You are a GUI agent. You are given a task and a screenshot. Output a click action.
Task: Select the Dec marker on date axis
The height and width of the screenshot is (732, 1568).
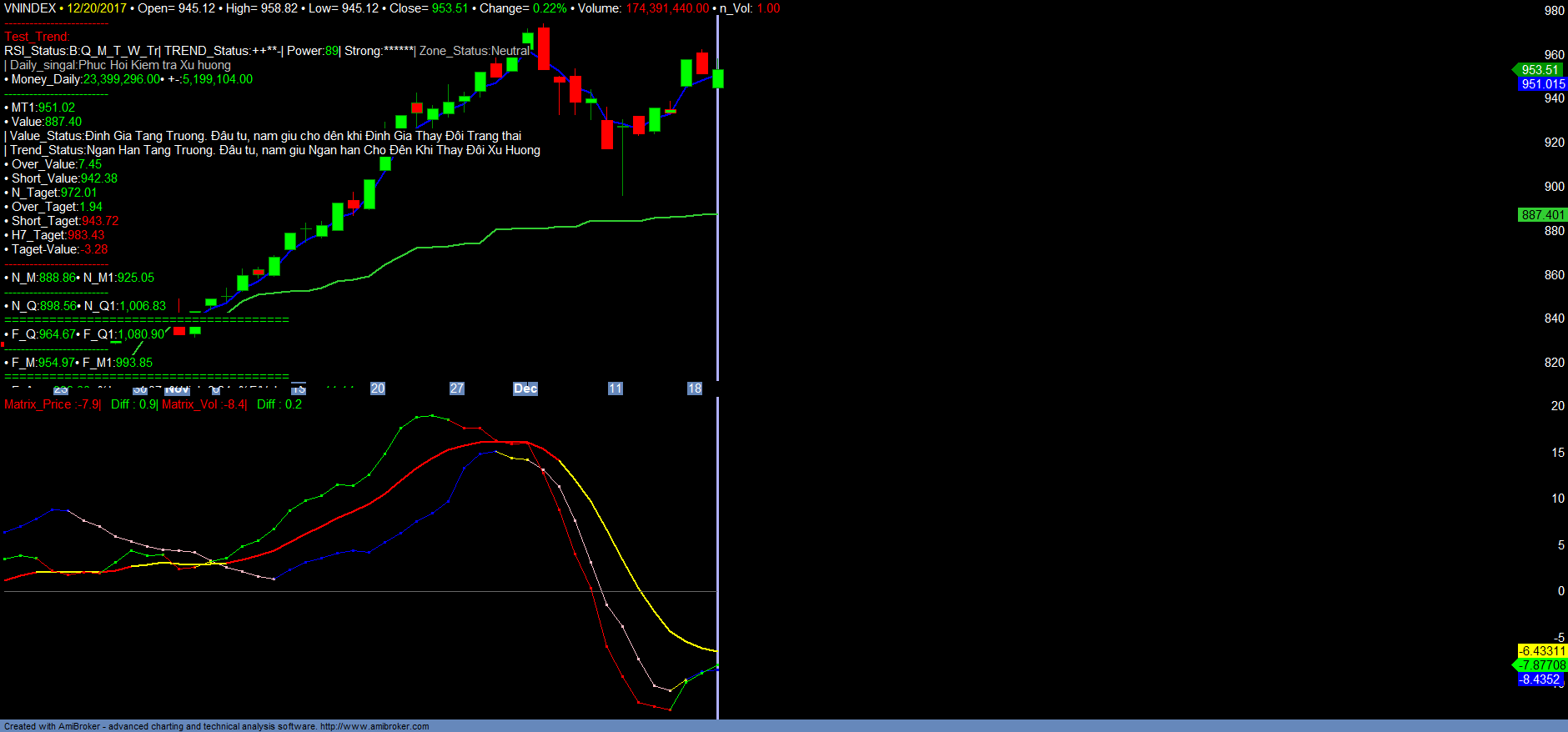pos(525,389)
